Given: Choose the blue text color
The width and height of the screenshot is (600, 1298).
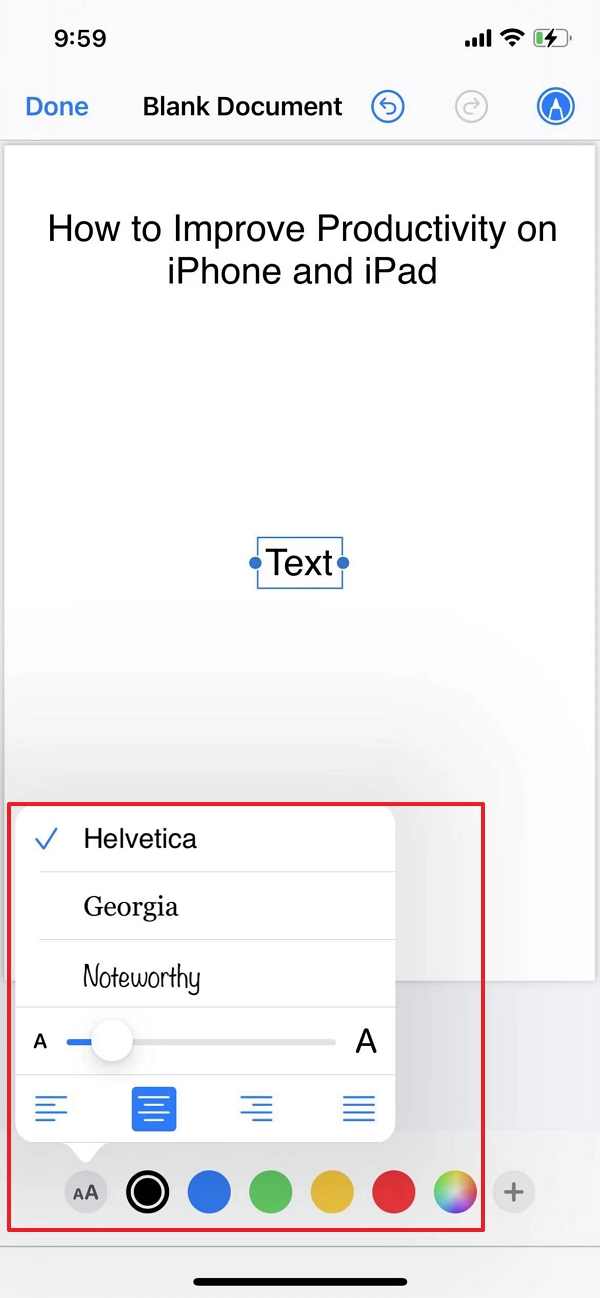Looking at the screenshot, I should click(209, 1191).
